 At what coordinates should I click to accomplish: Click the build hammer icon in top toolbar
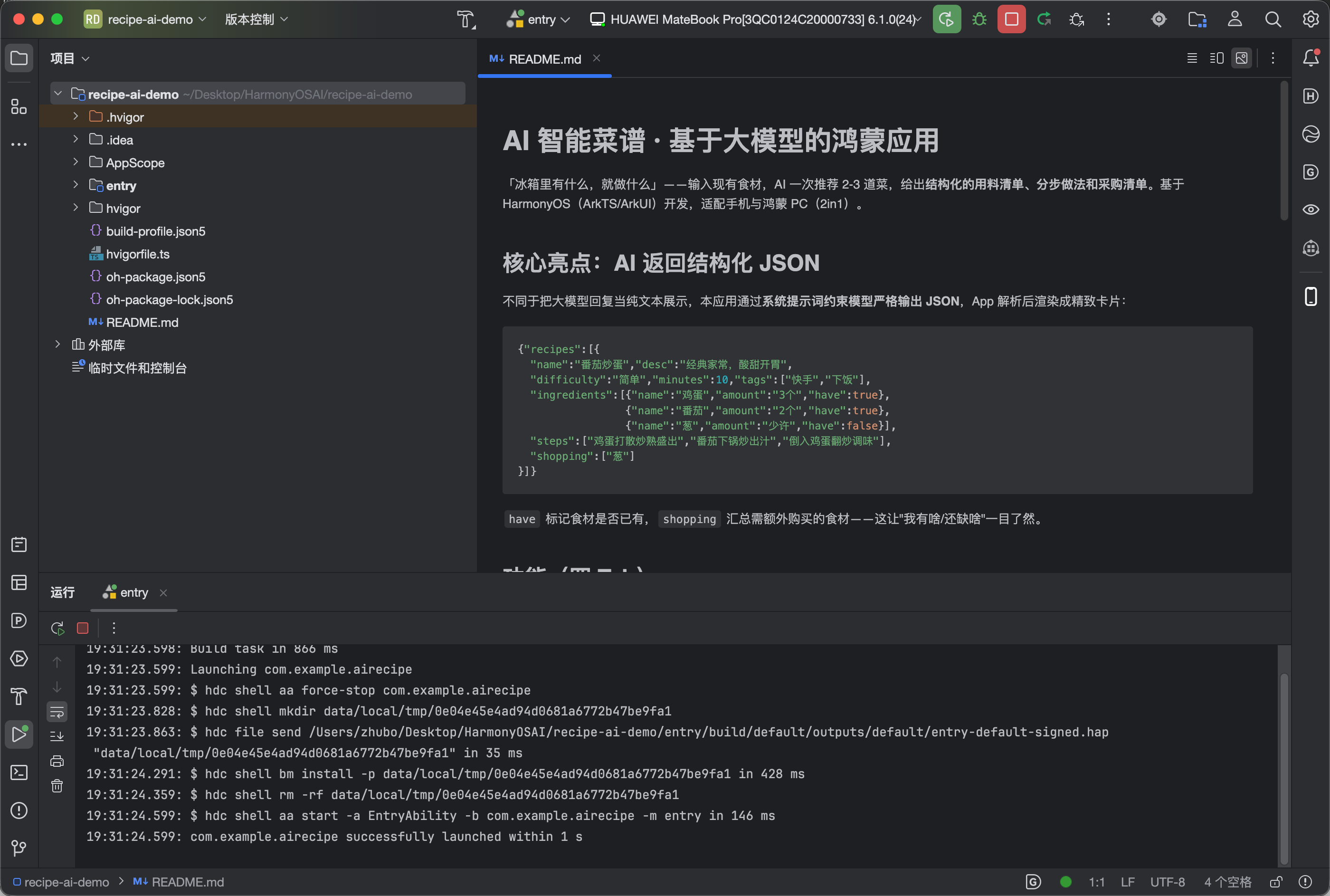coord(465,19)
